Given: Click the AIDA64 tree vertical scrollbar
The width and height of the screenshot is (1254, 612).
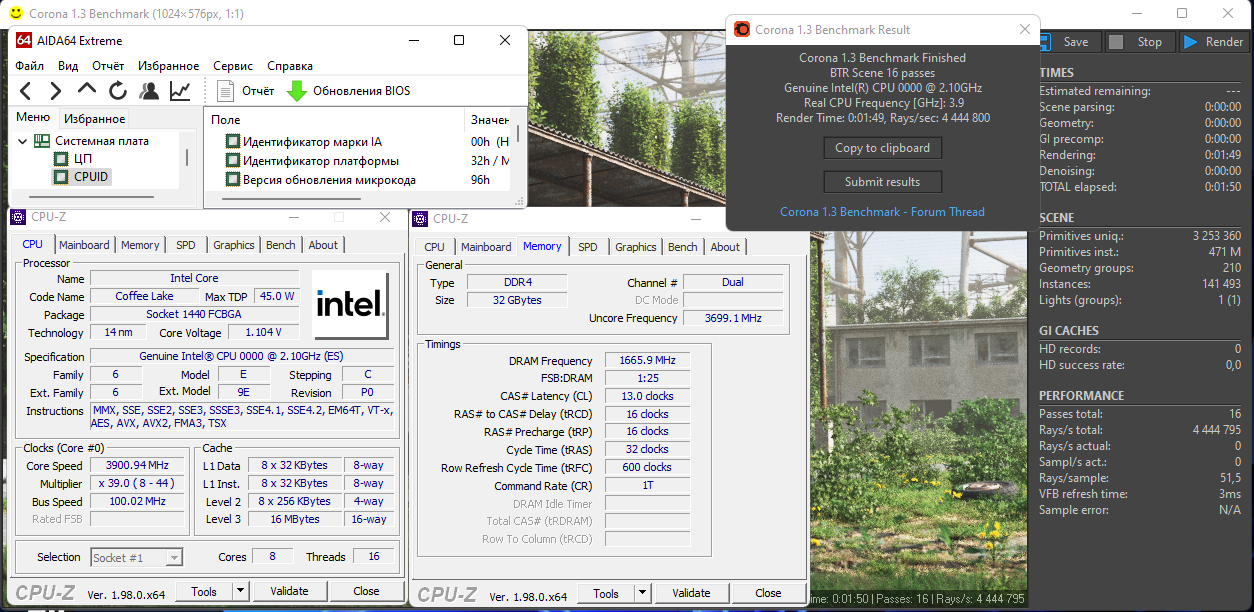Looking at the screenshot, I should (x=187, y=158).
